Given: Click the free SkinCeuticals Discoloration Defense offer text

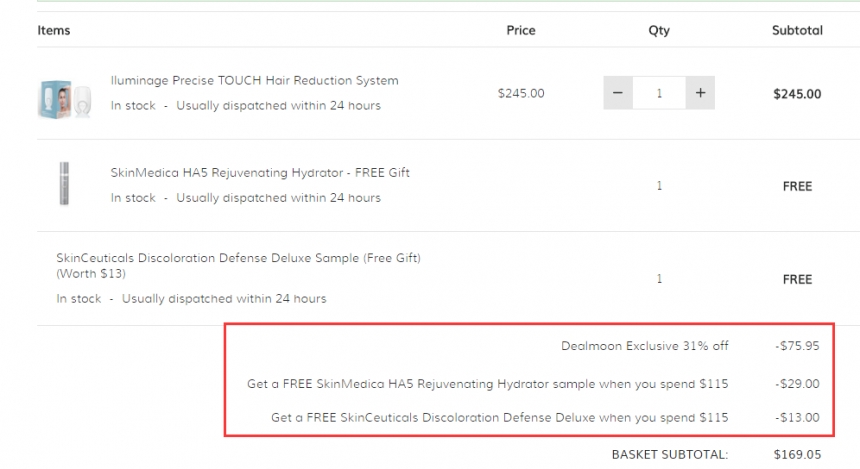Looking at the screenshot, I should pyautogui.click(x=499, y=417).
